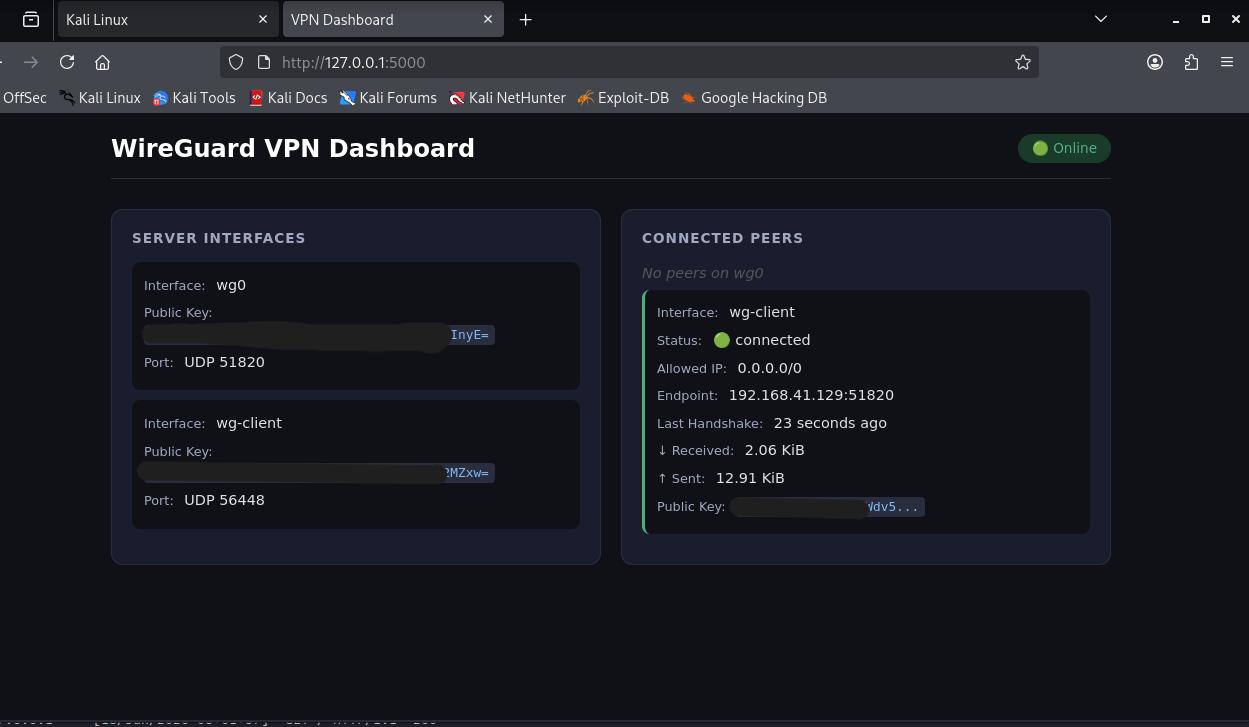
Task: Click the Received 2.06 KiB value
Action: tap(775, 450)
